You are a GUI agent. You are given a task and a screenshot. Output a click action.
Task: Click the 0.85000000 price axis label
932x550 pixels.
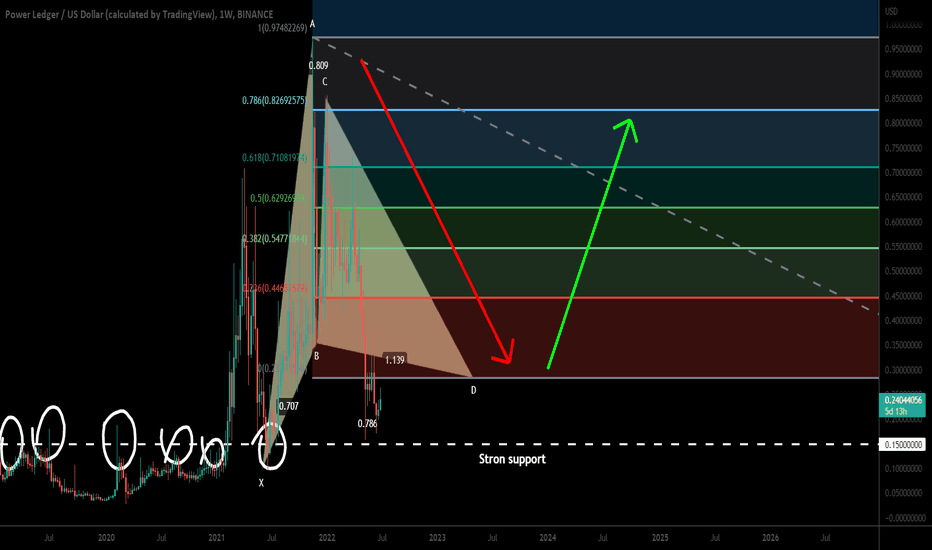pos(903,99)
